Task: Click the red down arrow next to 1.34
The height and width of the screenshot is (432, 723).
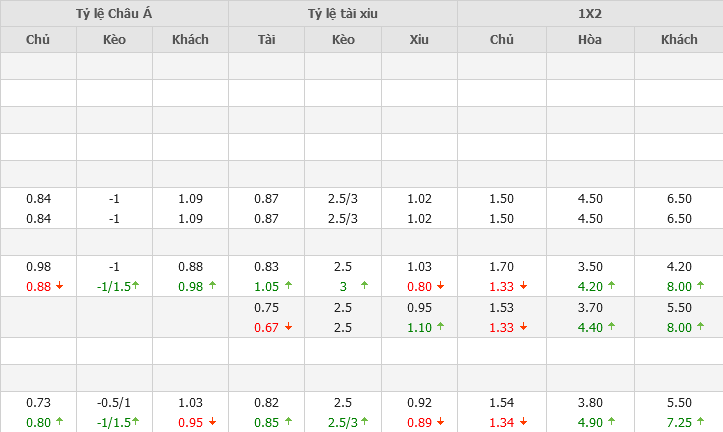Action: [x=524, y=420]
